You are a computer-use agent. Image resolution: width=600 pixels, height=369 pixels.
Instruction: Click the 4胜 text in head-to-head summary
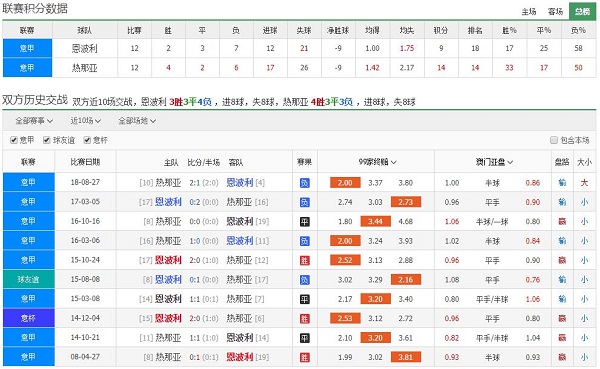click(x=318, y=102)
